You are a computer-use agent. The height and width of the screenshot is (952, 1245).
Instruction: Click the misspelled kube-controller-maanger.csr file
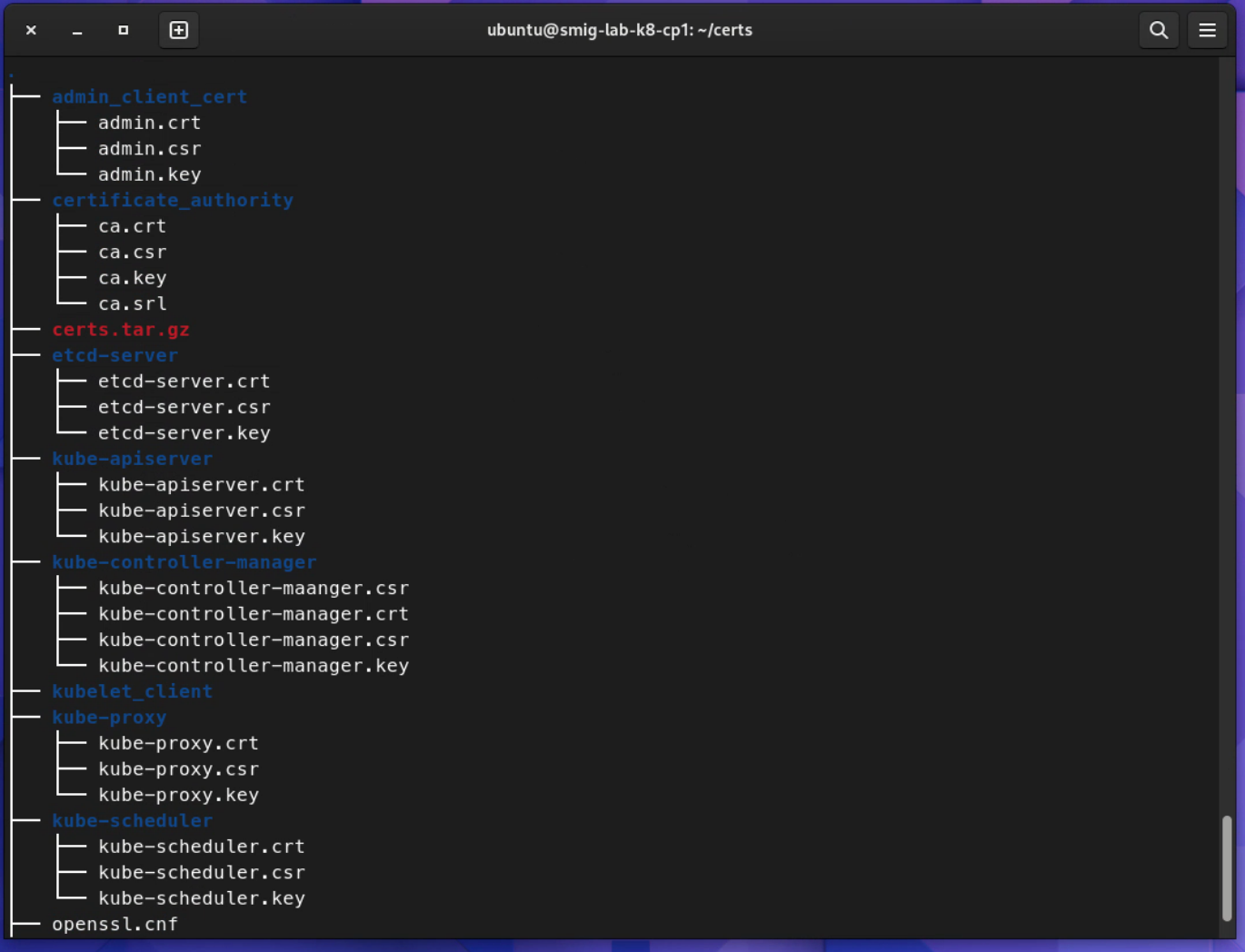pos(254,588)
